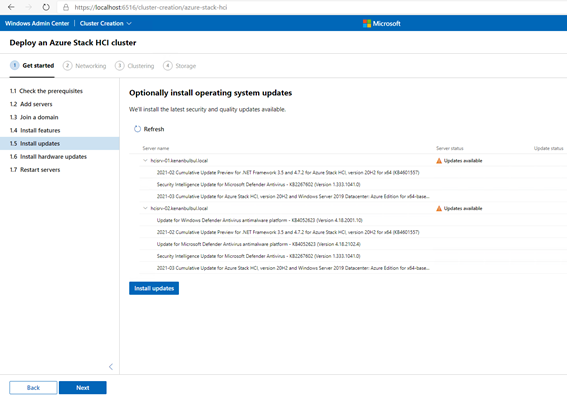Switch to the Storage tab
The width and height of the screenshot is (567, 397).
179,66
